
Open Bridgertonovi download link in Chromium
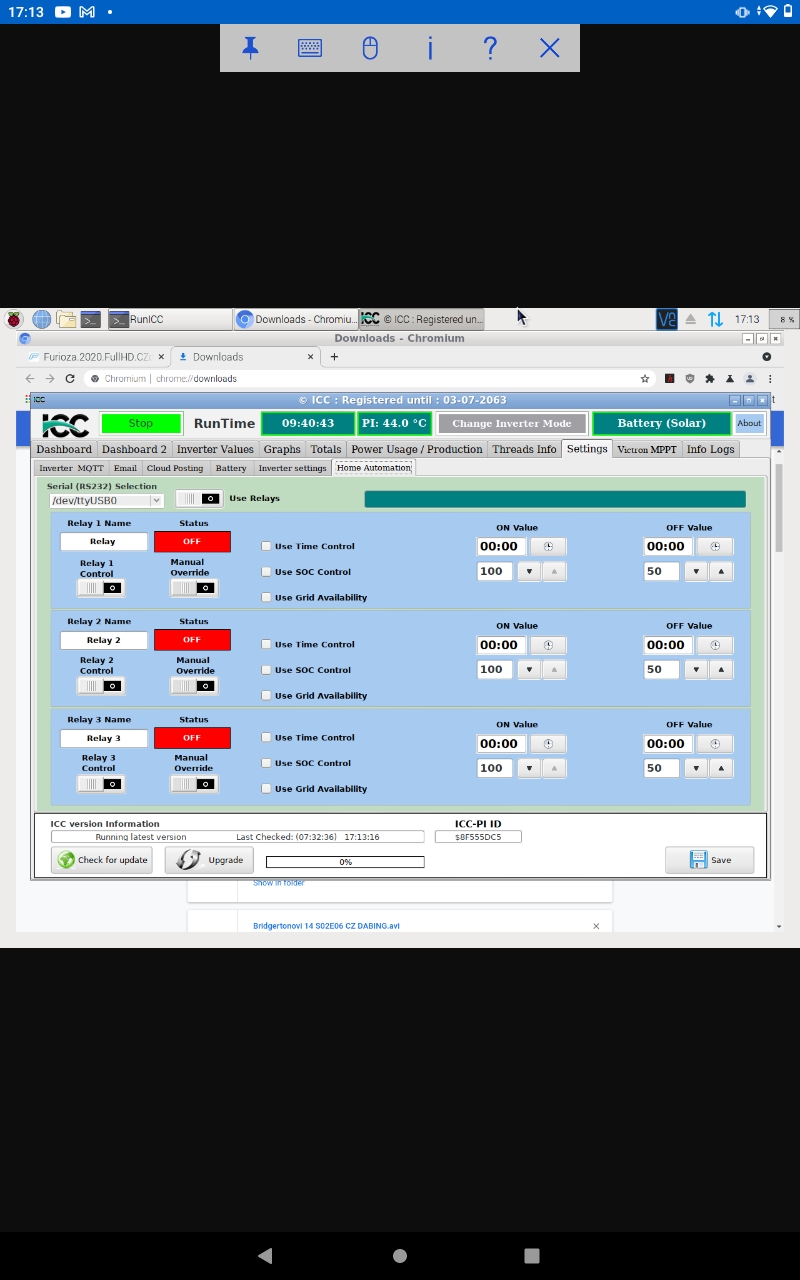click(326, 926)
